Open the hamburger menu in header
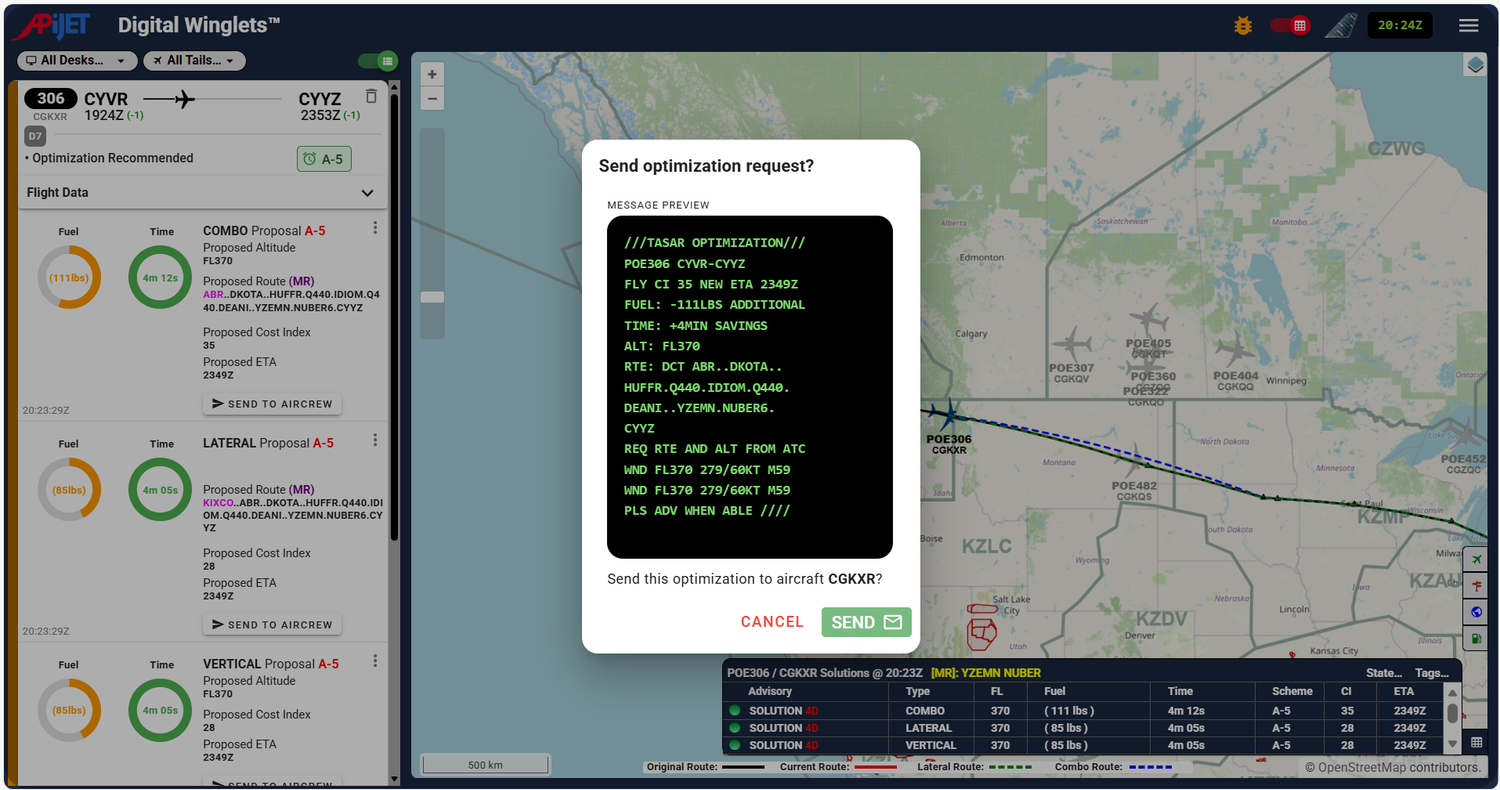 pos(1468,26)
